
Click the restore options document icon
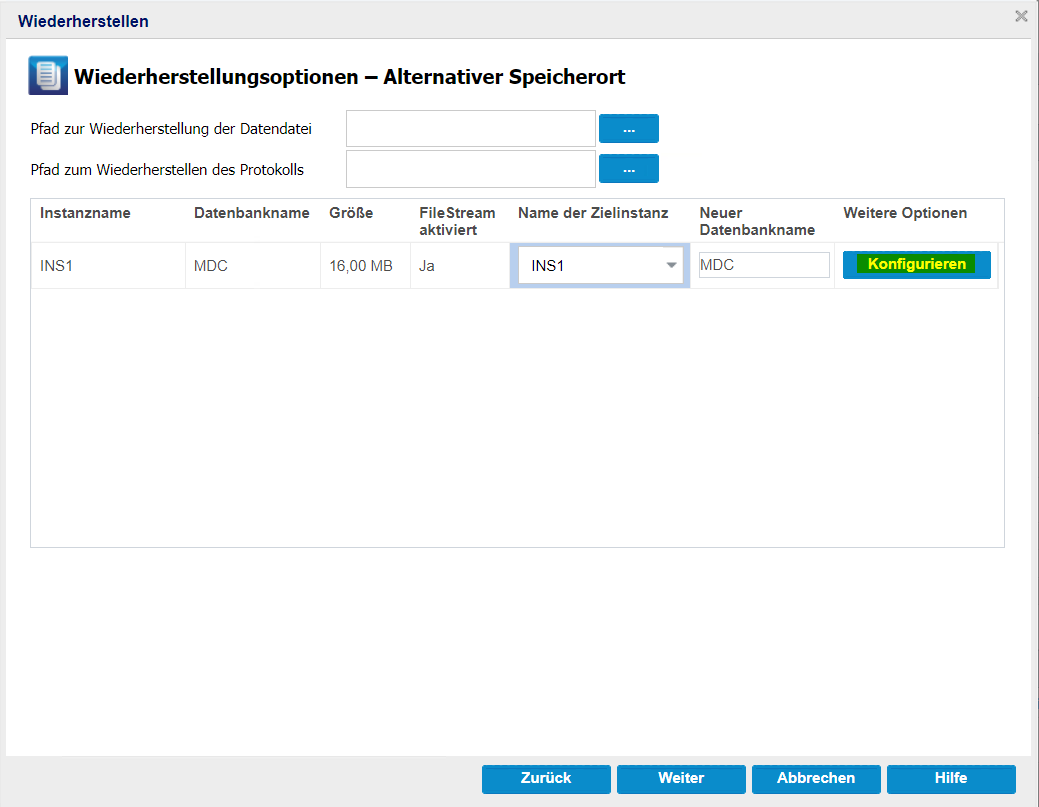(47, 76)
